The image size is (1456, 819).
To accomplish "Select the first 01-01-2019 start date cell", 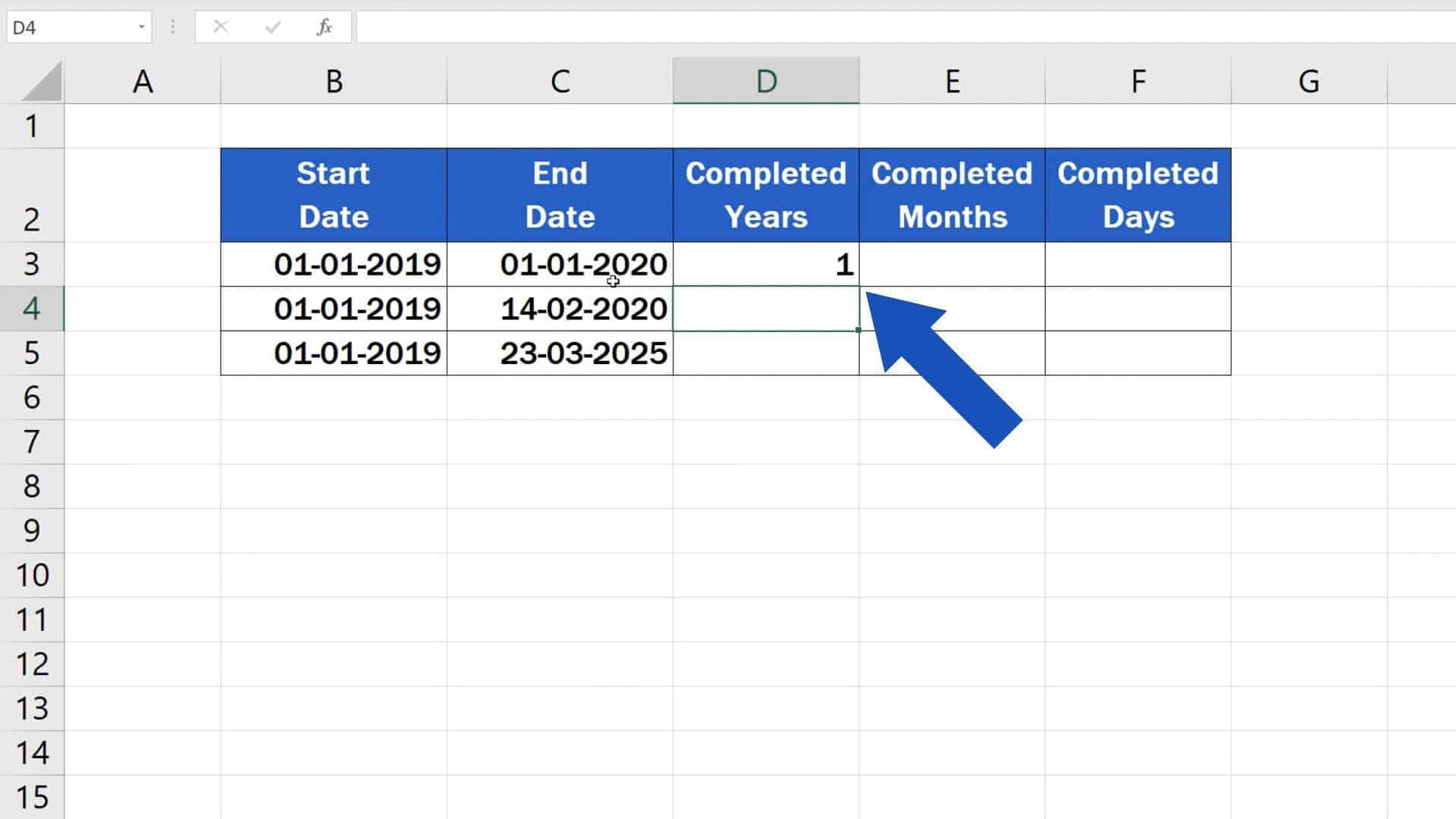I will 334,265.
